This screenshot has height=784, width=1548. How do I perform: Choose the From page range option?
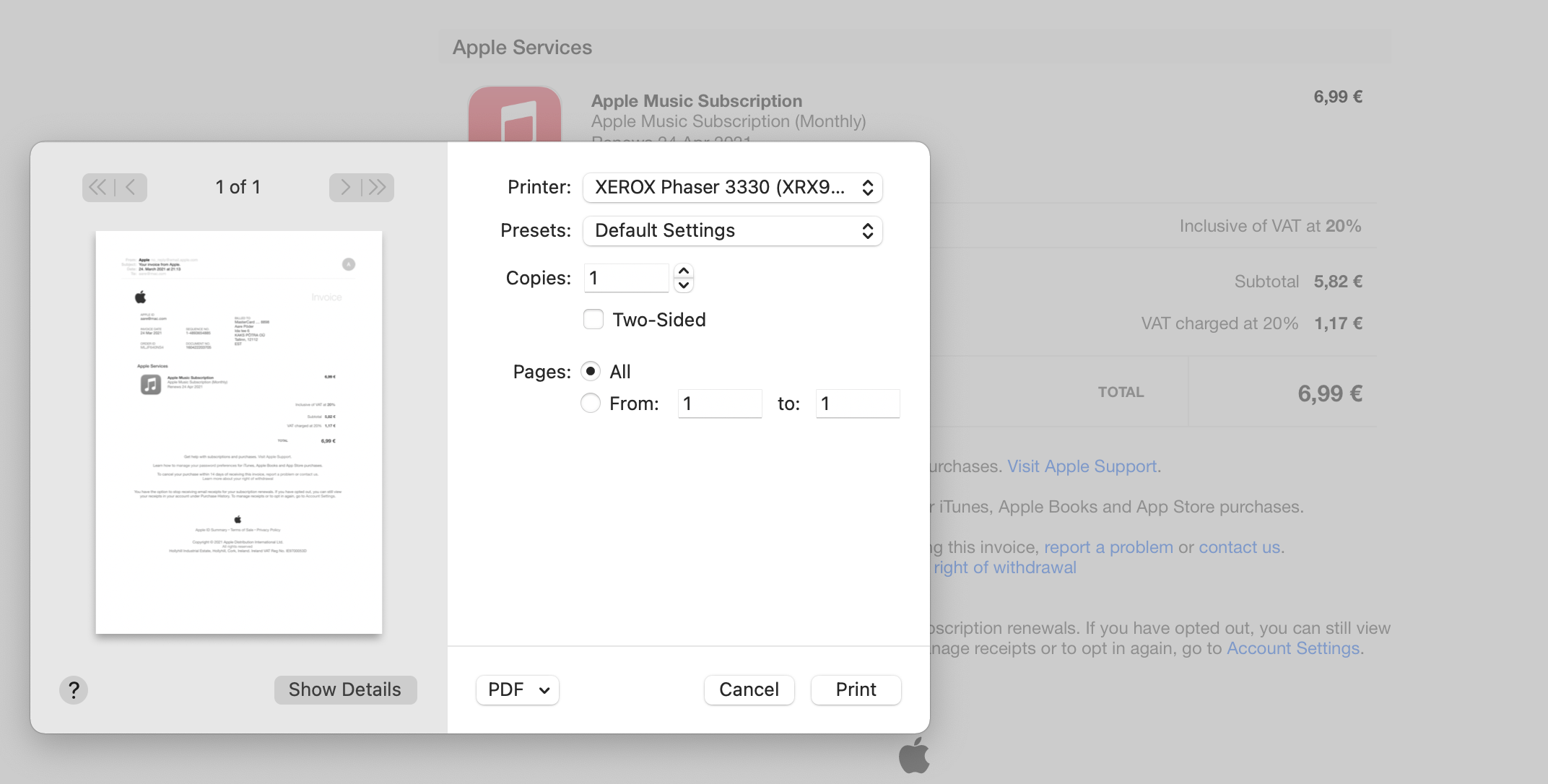tap(591, 403)
